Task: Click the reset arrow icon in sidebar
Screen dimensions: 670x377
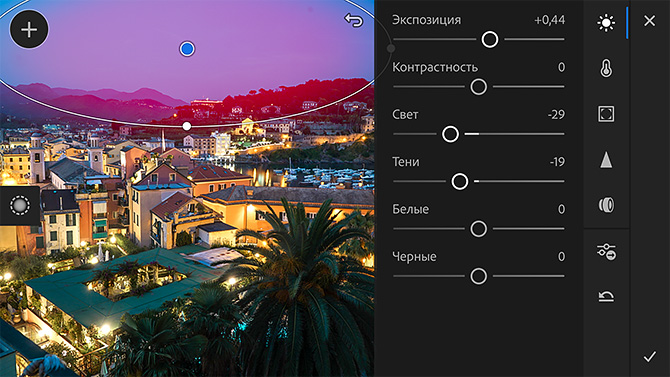Action: 606,296
